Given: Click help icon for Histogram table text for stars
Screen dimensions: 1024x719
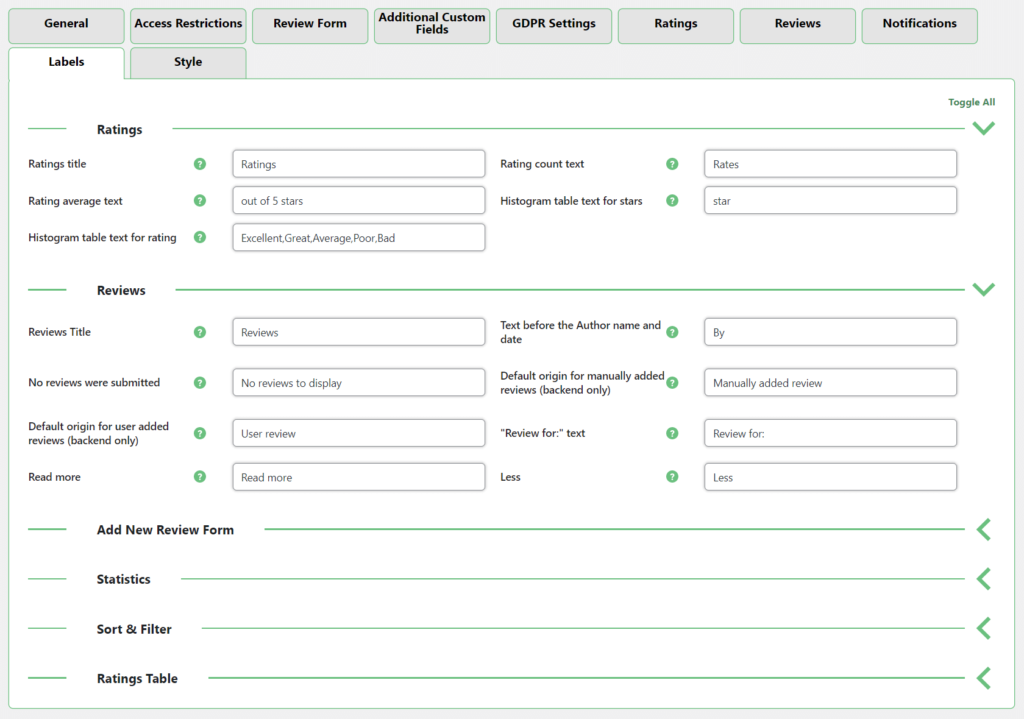Looking at the screenshot, I should click(672, 201).
